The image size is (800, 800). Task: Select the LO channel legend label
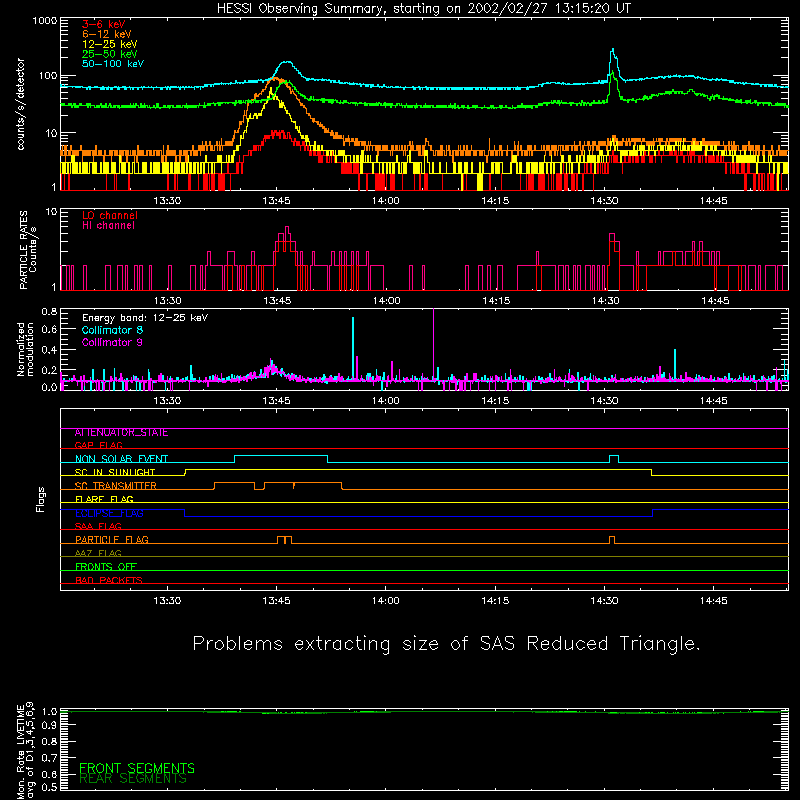(x=110, y=215)
